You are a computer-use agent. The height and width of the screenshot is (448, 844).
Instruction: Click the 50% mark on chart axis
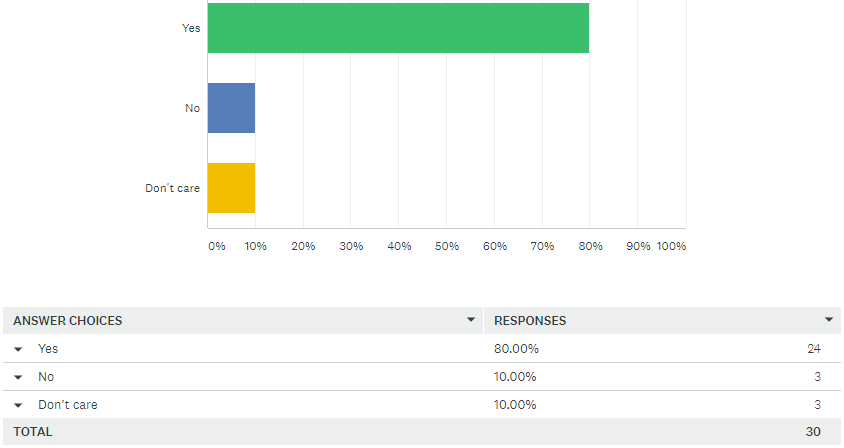pyautogui.click(x=446, y=246)
